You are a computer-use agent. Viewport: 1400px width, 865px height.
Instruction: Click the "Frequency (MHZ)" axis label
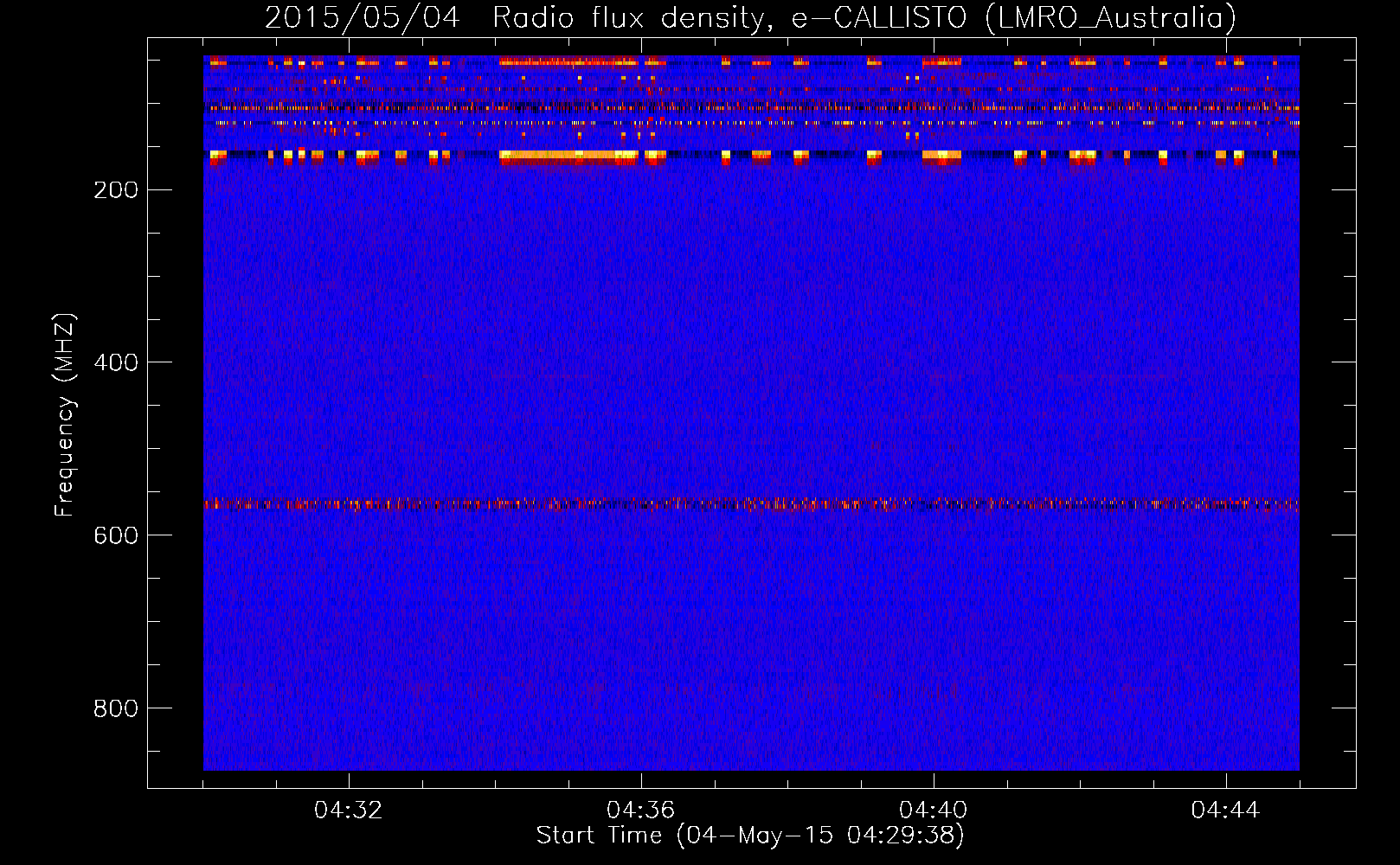(65, 415)
